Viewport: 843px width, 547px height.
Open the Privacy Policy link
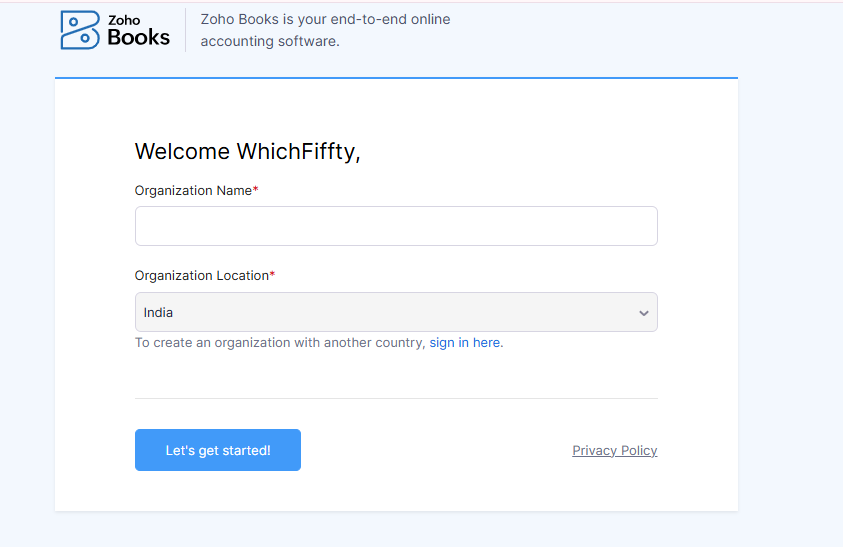614,451
